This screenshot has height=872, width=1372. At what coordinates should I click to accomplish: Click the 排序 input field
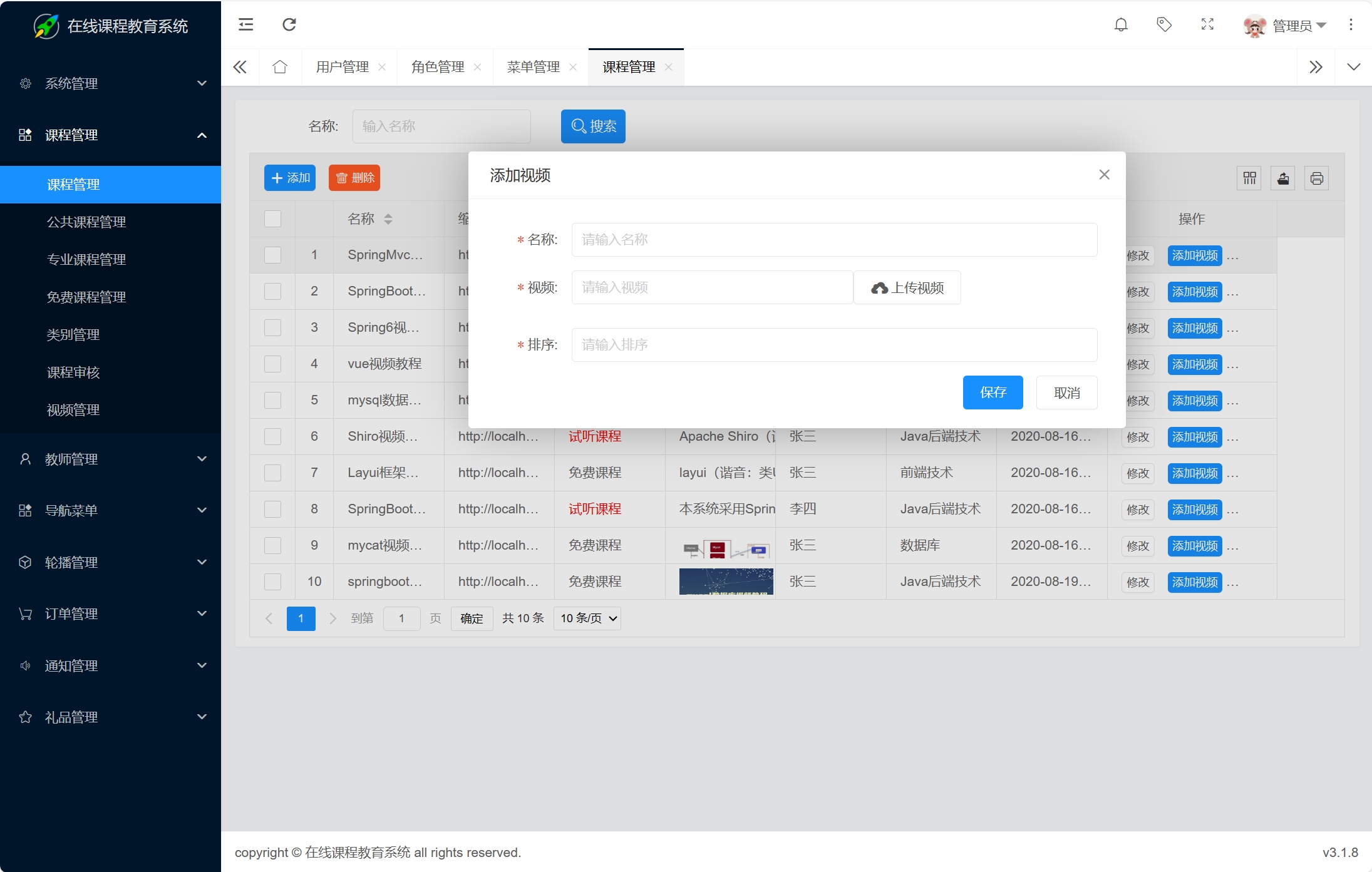[833, 345]
